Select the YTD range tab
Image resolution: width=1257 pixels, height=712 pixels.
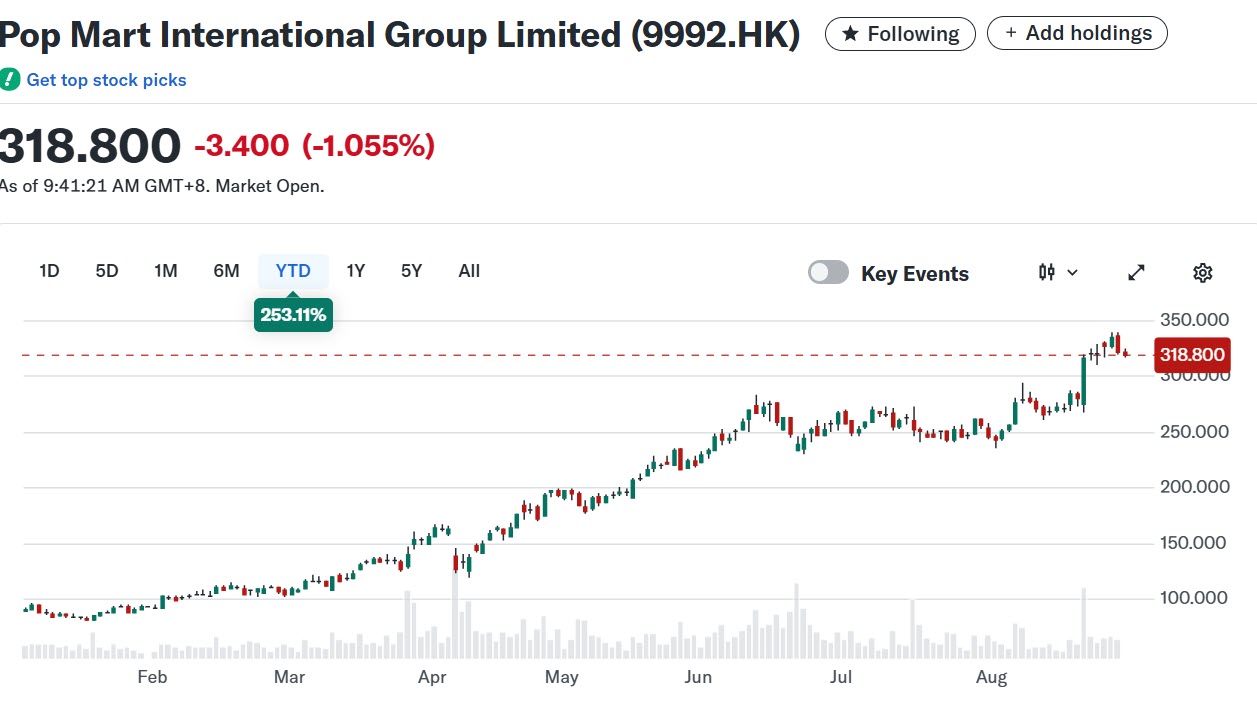click(293, 271)
